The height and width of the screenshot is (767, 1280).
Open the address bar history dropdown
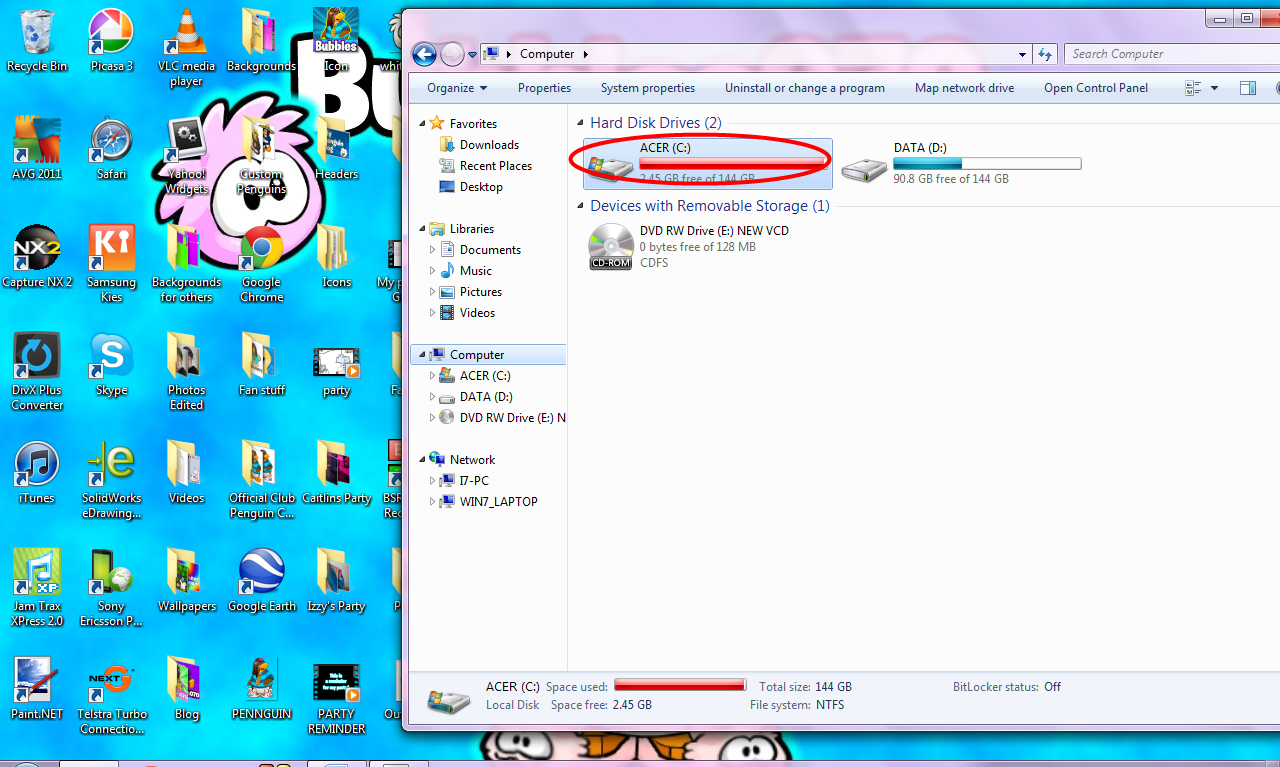pos(1022,54)
